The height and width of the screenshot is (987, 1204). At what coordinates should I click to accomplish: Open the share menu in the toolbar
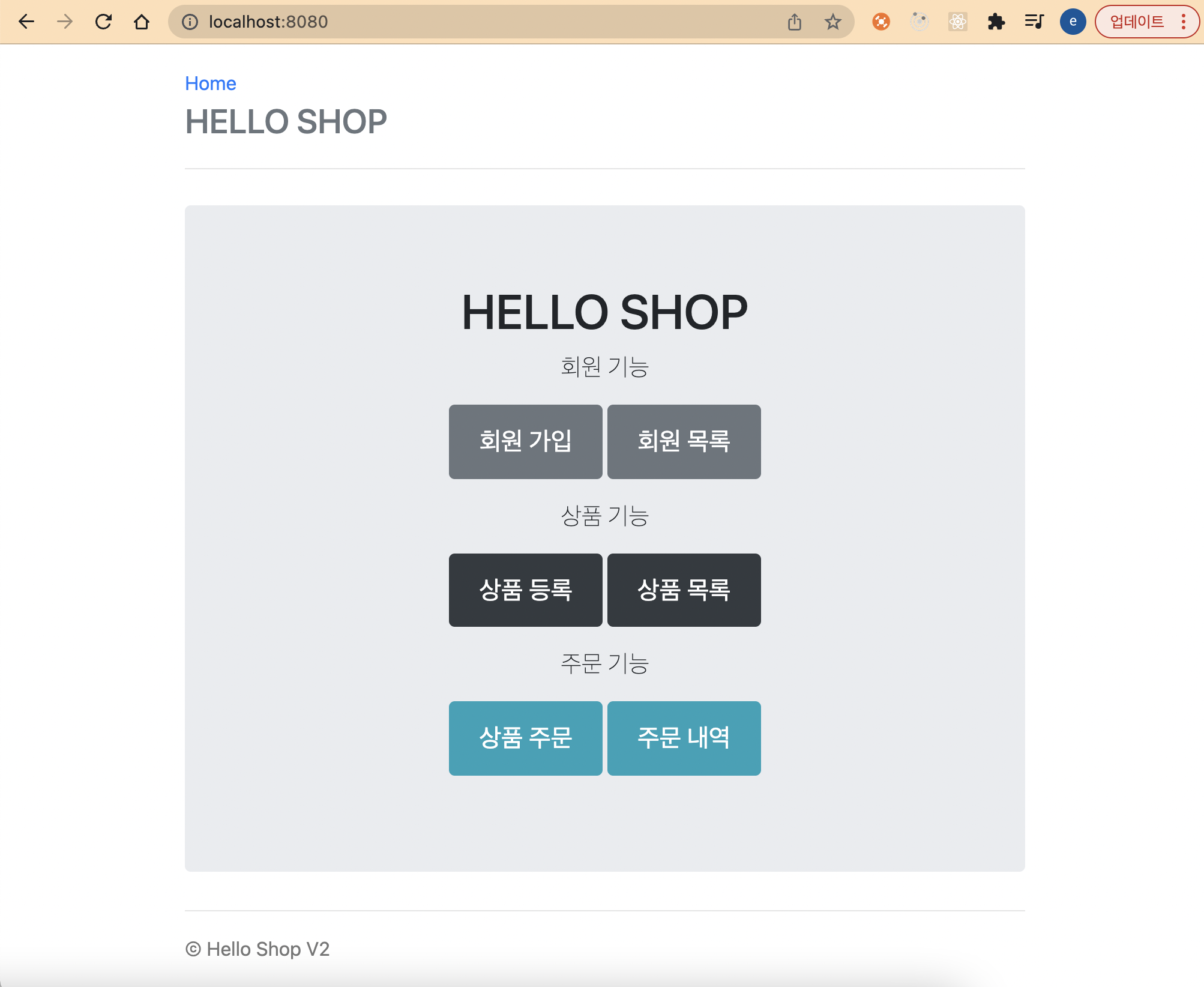(795, 22)
